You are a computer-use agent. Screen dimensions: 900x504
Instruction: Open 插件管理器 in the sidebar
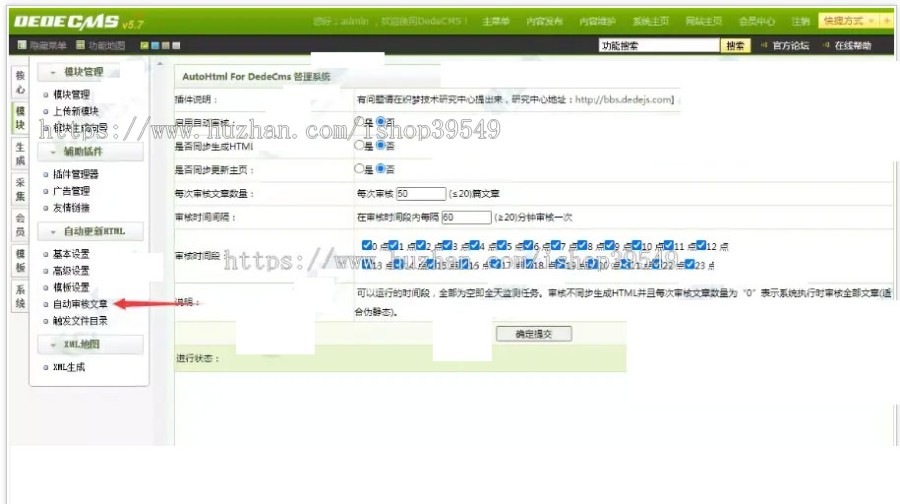(x=75, y=174)
